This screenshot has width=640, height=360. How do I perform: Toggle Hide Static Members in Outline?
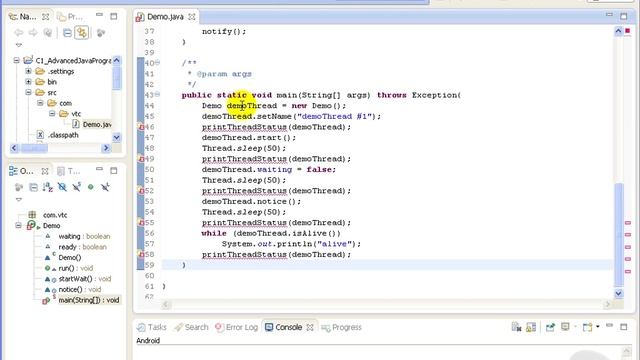[x=77, y=187]
